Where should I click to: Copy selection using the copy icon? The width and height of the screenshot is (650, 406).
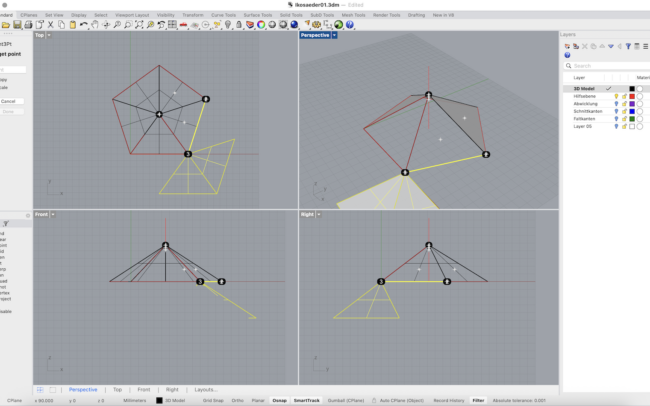61,25
